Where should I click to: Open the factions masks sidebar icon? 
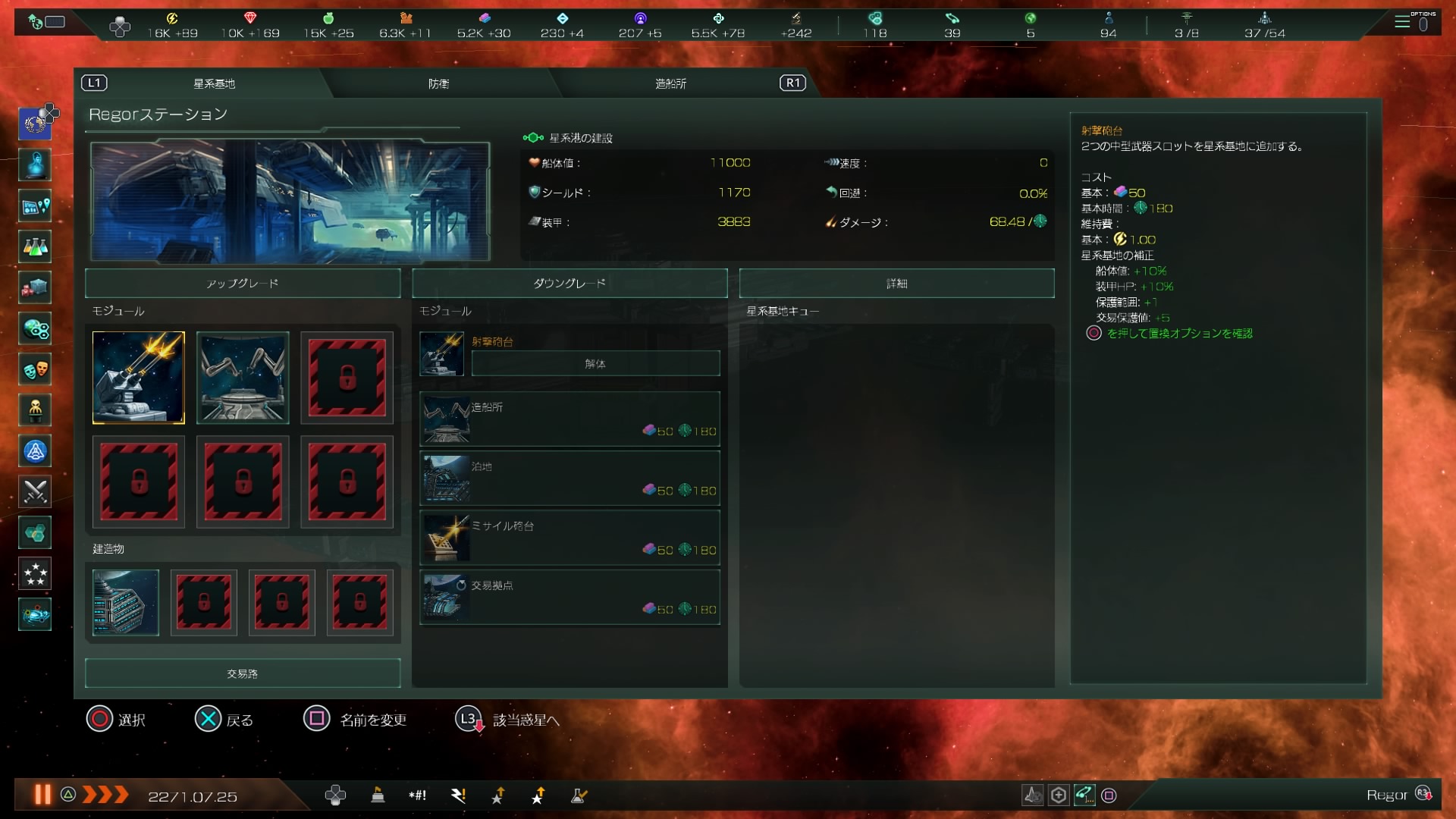(35, 369)
